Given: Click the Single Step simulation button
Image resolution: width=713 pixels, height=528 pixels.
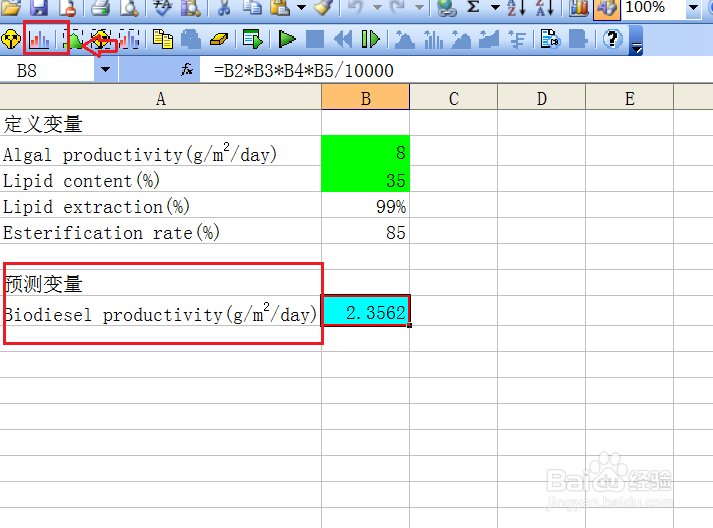Looking at the screenshot, I should coord(371,40).
